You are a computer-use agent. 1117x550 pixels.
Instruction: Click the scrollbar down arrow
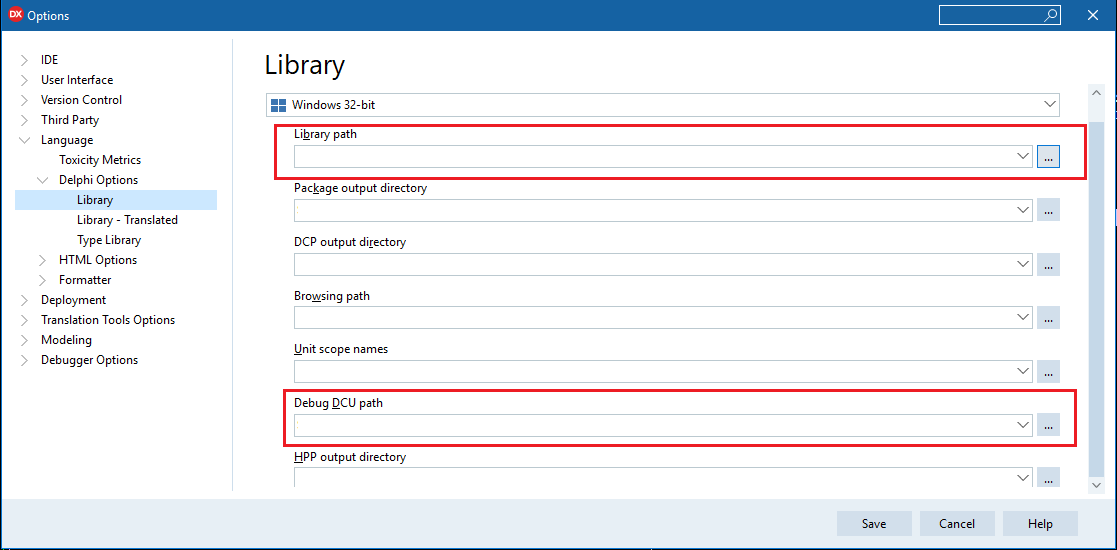[1097, 484]
